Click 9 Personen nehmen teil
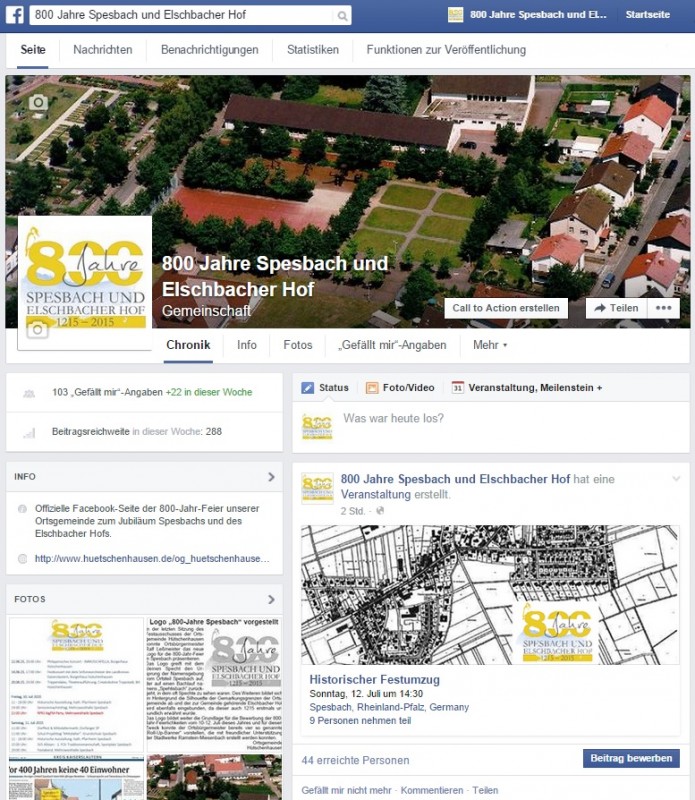Screen dimensions: 695x800 tap(360, 721)
